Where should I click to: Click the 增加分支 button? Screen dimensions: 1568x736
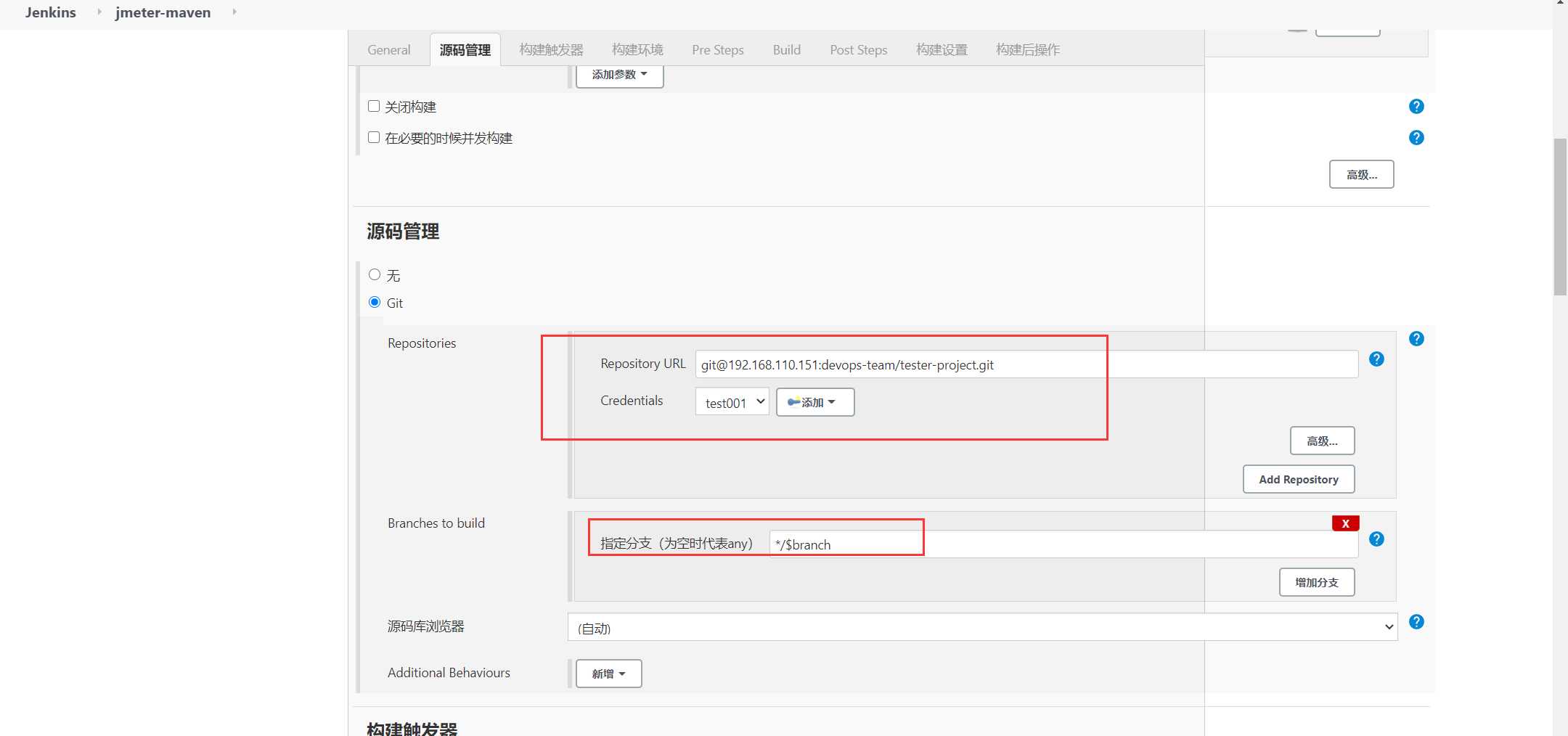click(1317, 582)
